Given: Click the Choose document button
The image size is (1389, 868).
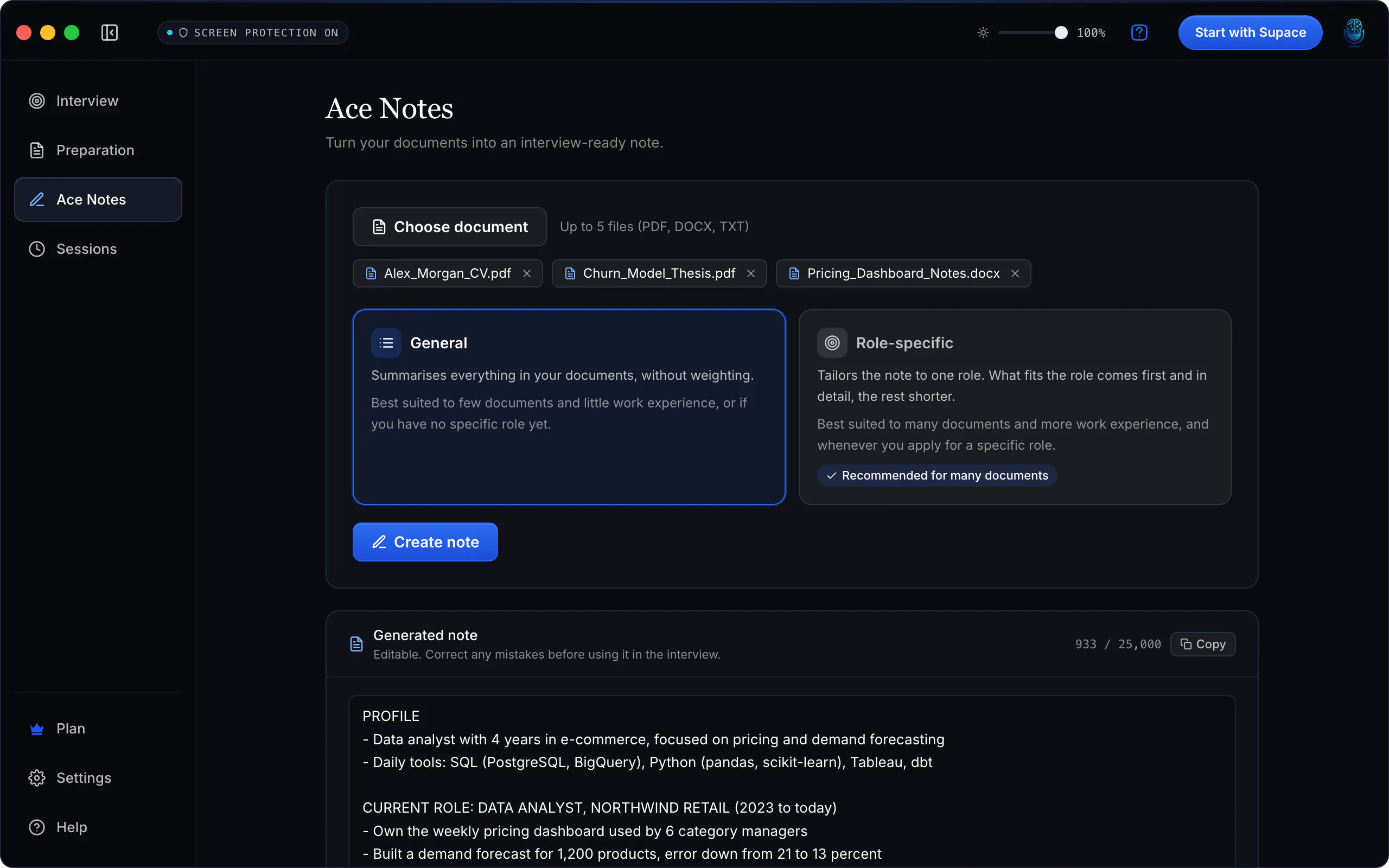Looking at the screenshot, I should [449, 227].
